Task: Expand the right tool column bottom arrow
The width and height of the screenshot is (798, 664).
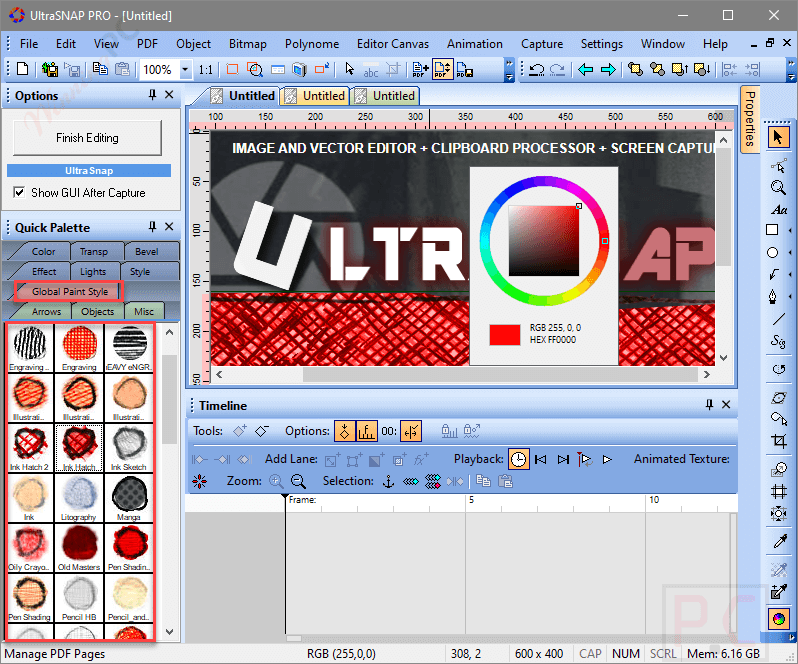Action: tap(792, 637)
